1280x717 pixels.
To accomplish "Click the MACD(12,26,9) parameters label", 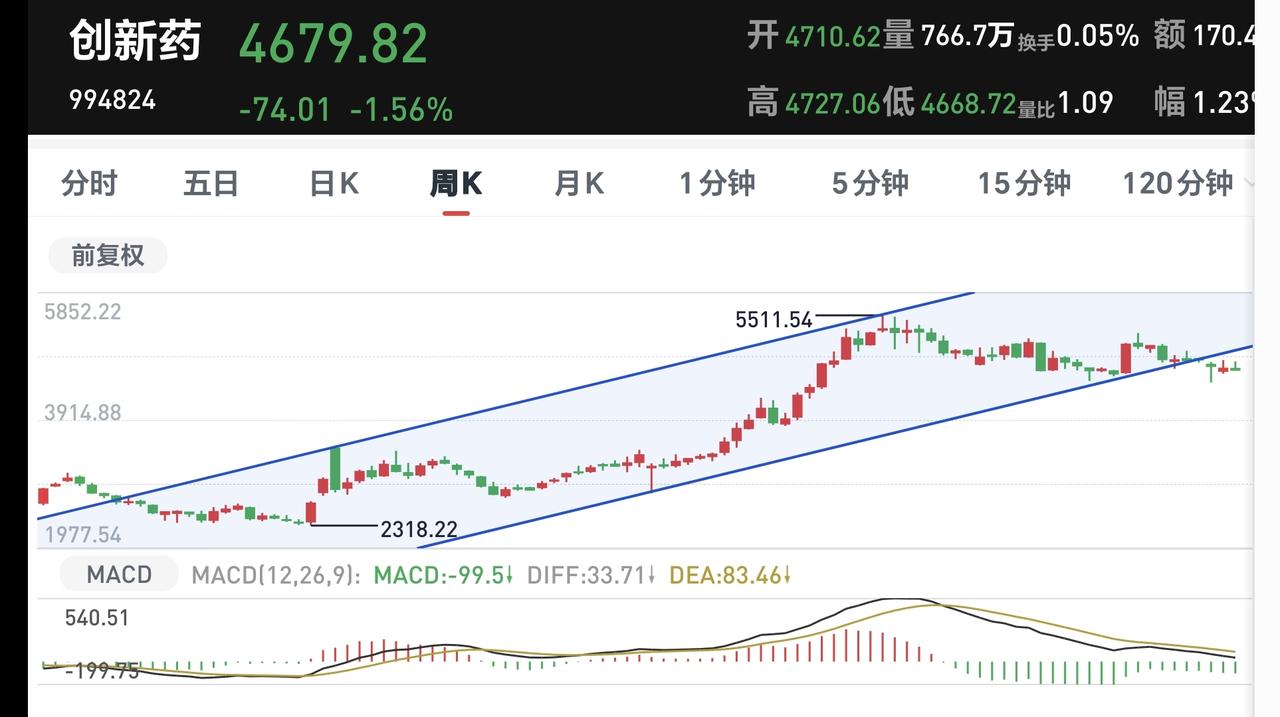I will pyautogui.click(x=275, y=575).
